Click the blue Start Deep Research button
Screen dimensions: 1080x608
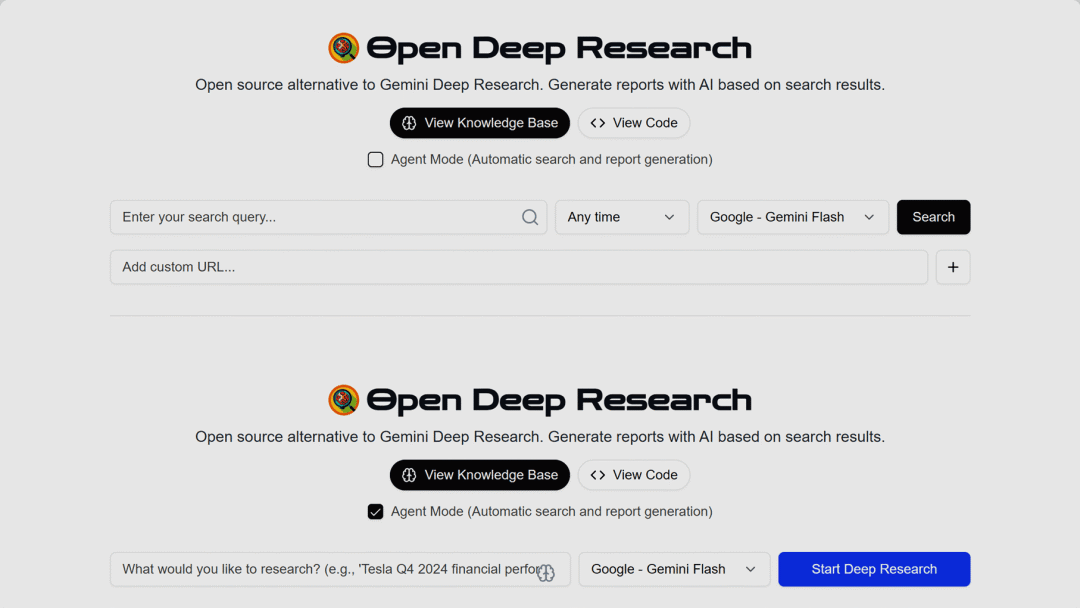click(x=874, y=569)
